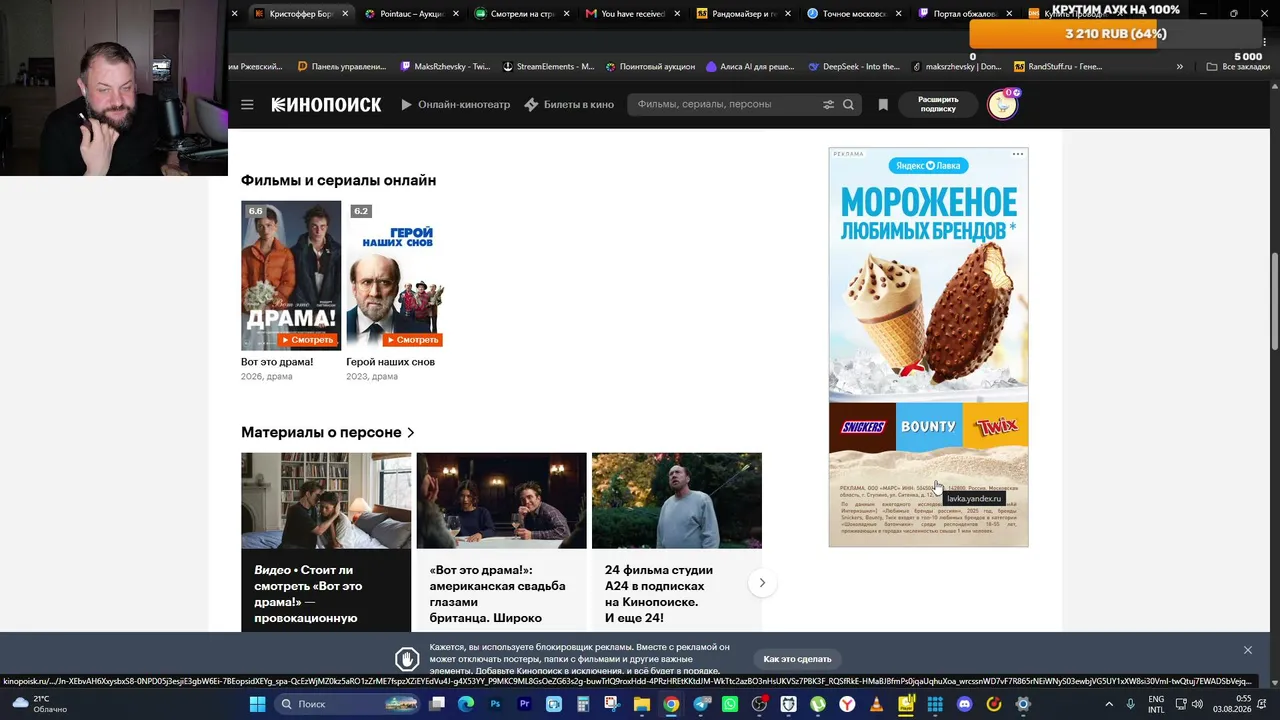Open the video article Стоит ли смотреть «Вот это драма!»
This screenshot has width=1280, height=720.
[x=326, y=541]
